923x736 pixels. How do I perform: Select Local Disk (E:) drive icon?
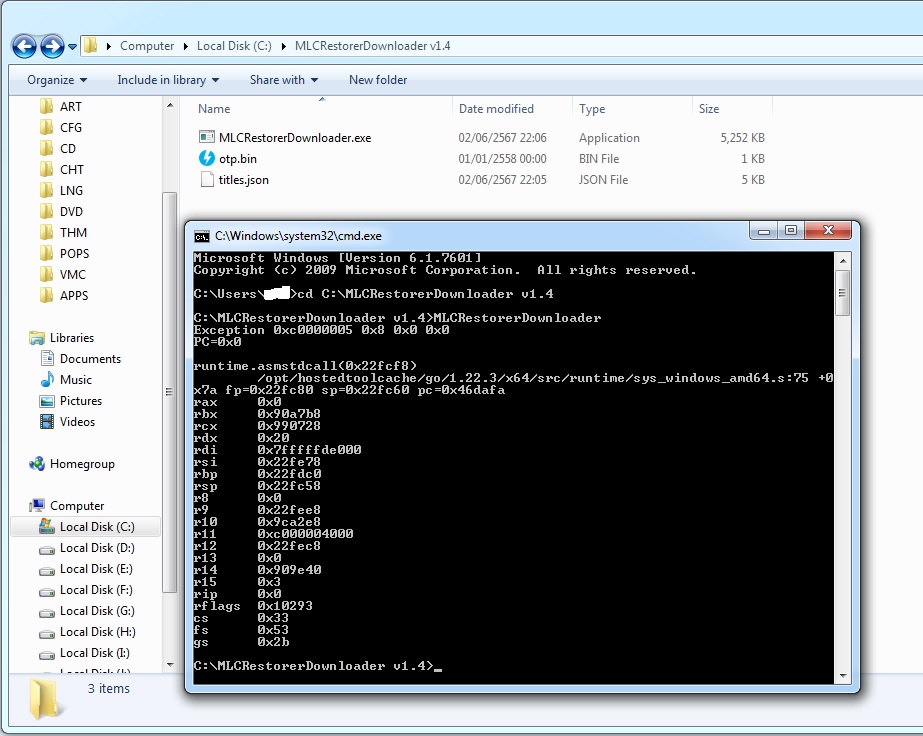pyautogui.click(x=47, y=571)
